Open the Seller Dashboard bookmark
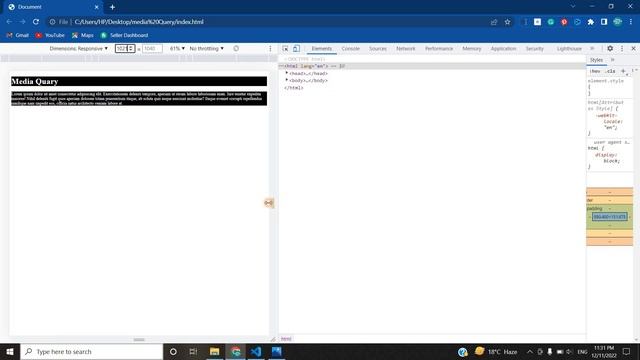The width and height of the screenshot is (640, 360). [x=124, y=36]
